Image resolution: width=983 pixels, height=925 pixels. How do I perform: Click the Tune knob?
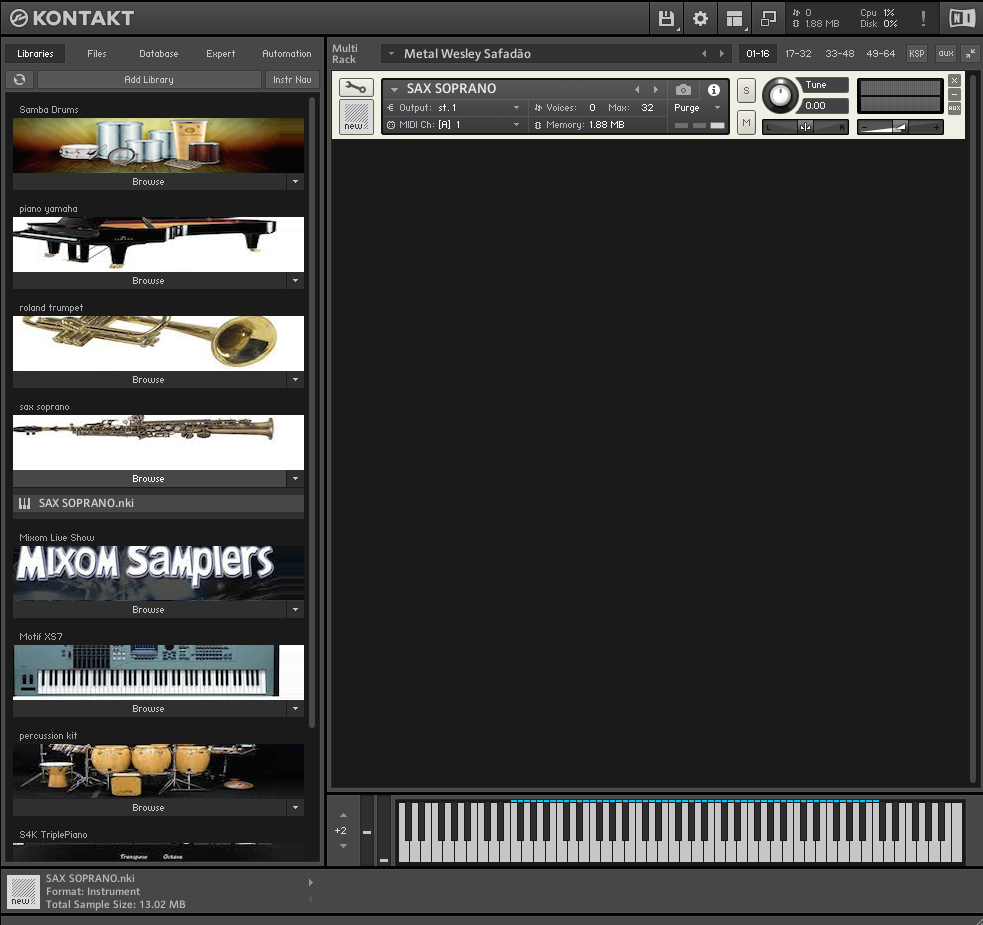780,95
